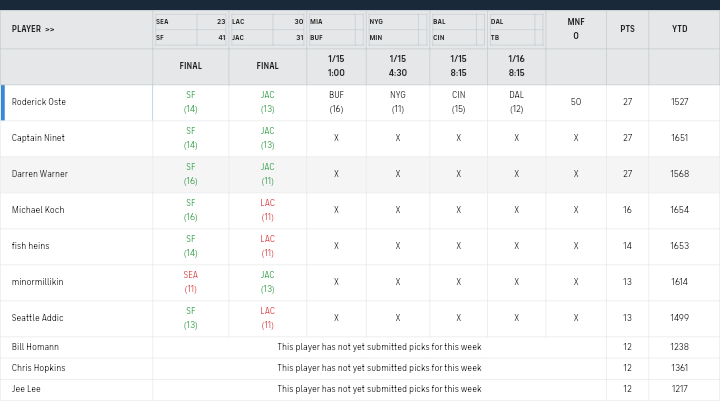Open the NYG vs MIN matchup header
This screenshot has height=406, width=720.
pyautogui.click(x=397, y=29)
